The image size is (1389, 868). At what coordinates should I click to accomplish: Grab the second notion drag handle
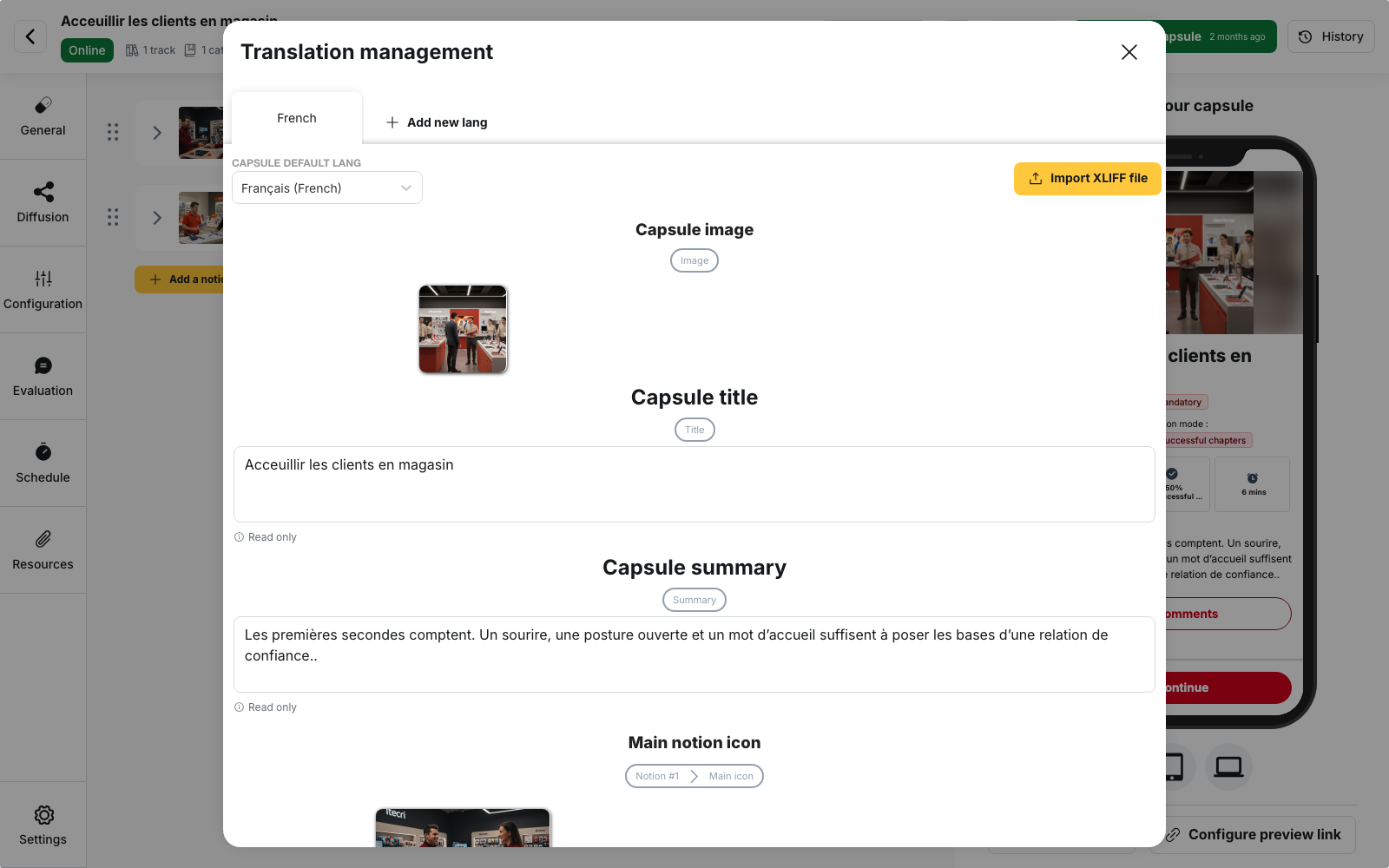pos(113,217)
